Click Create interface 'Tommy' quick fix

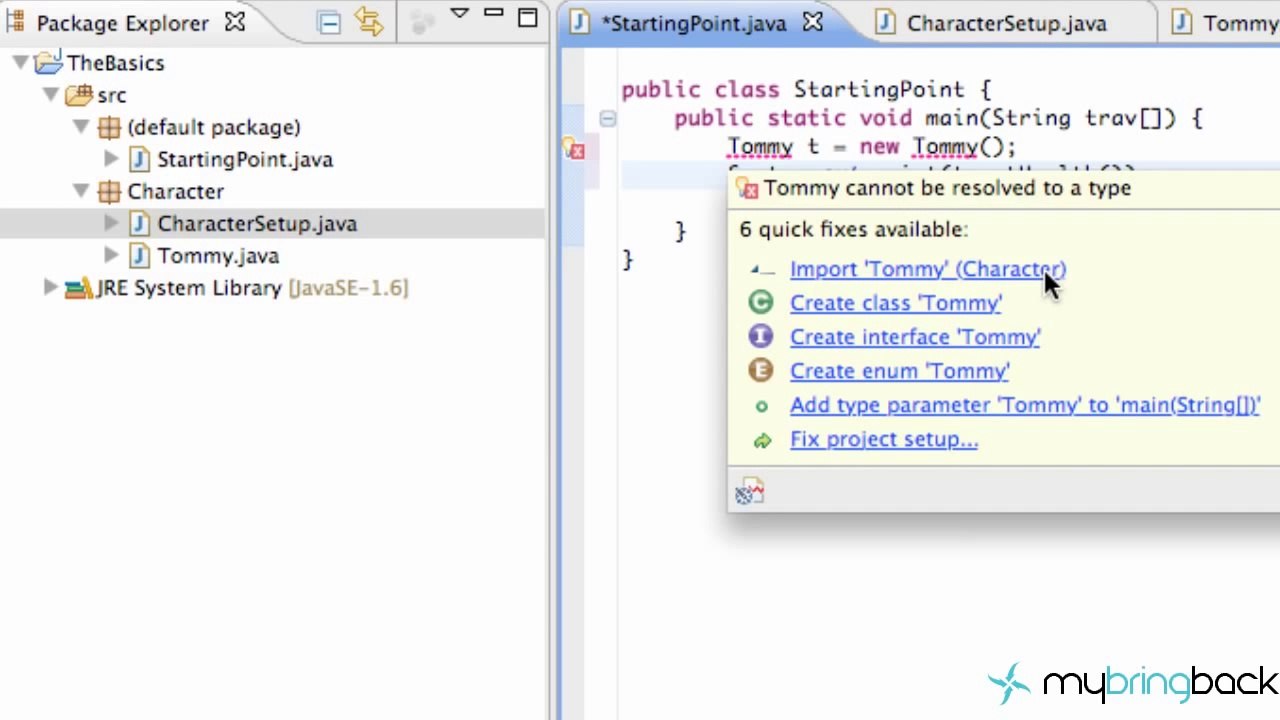[x=915, y=337]
